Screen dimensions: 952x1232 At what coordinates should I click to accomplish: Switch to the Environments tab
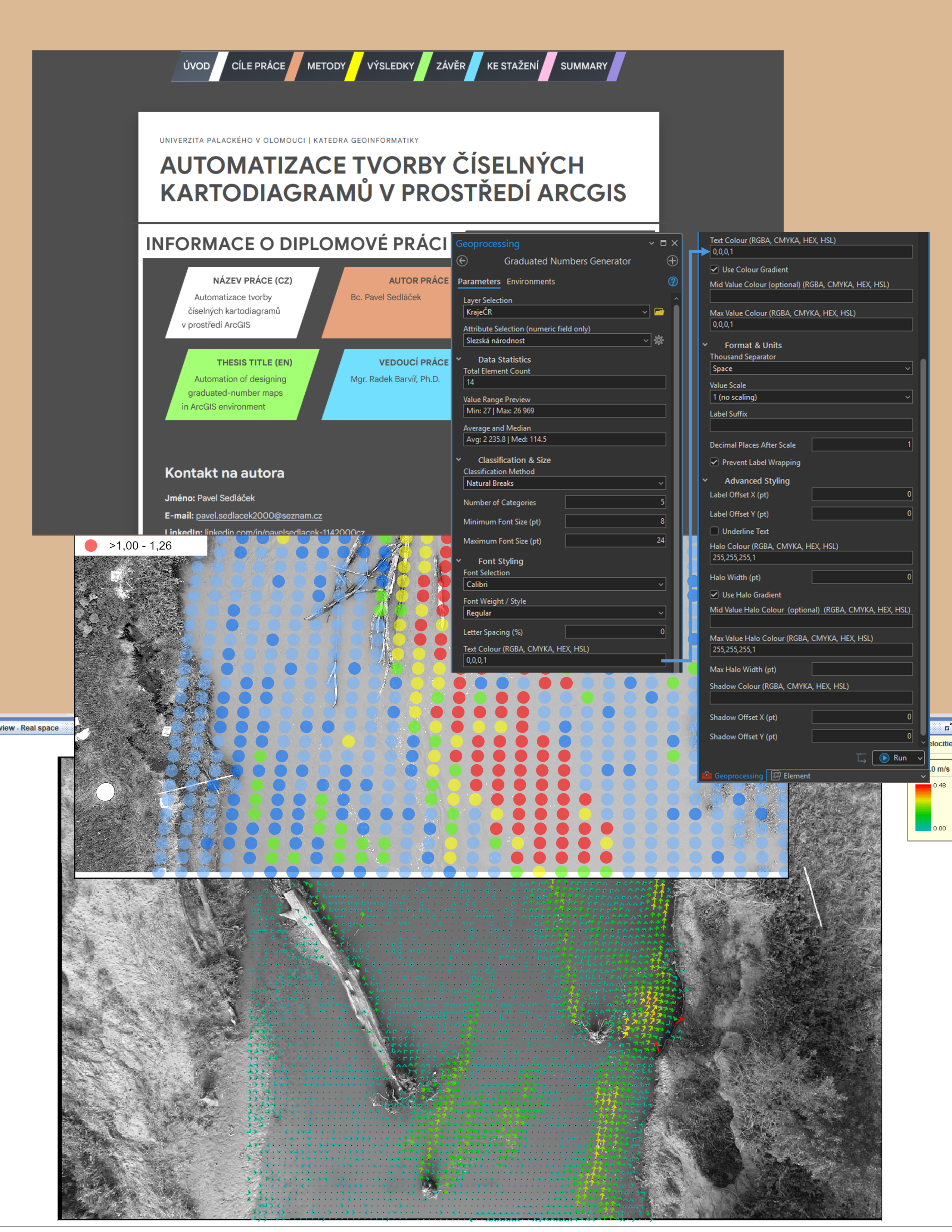coord(531,281)
